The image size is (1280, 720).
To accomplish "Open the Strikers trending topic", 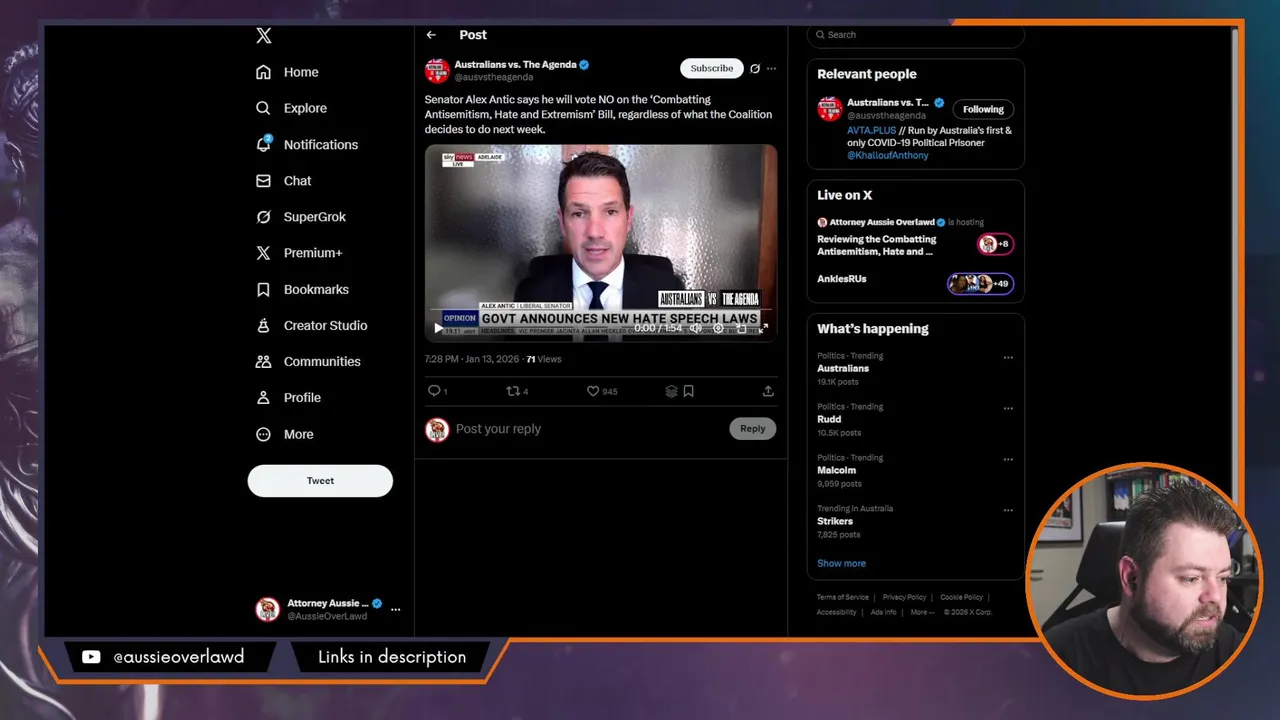I will click(835, 521).
